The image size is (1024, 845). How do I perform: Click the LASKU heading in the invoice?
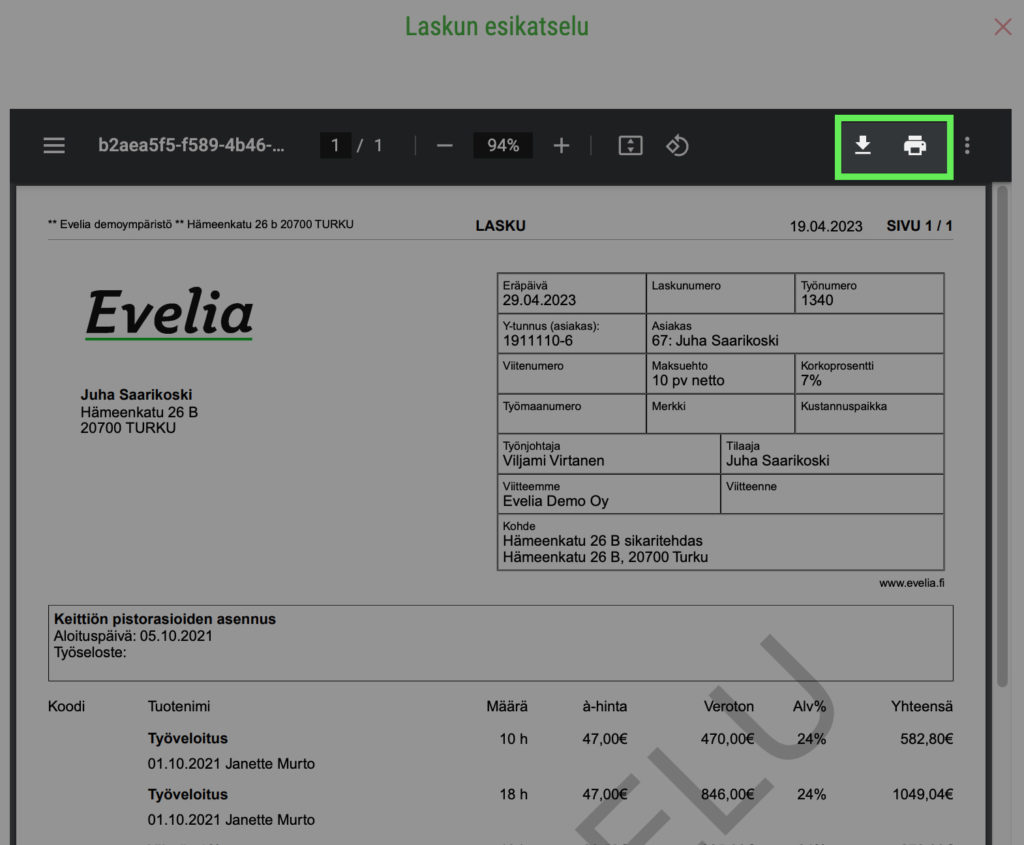(500, 226)
